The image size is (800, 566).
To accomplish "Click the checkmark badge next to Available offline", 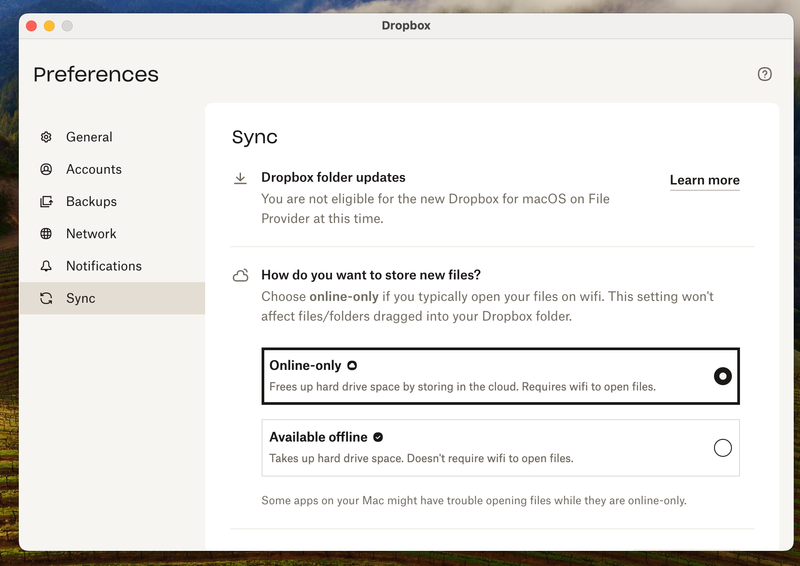I will coord(378,437).
